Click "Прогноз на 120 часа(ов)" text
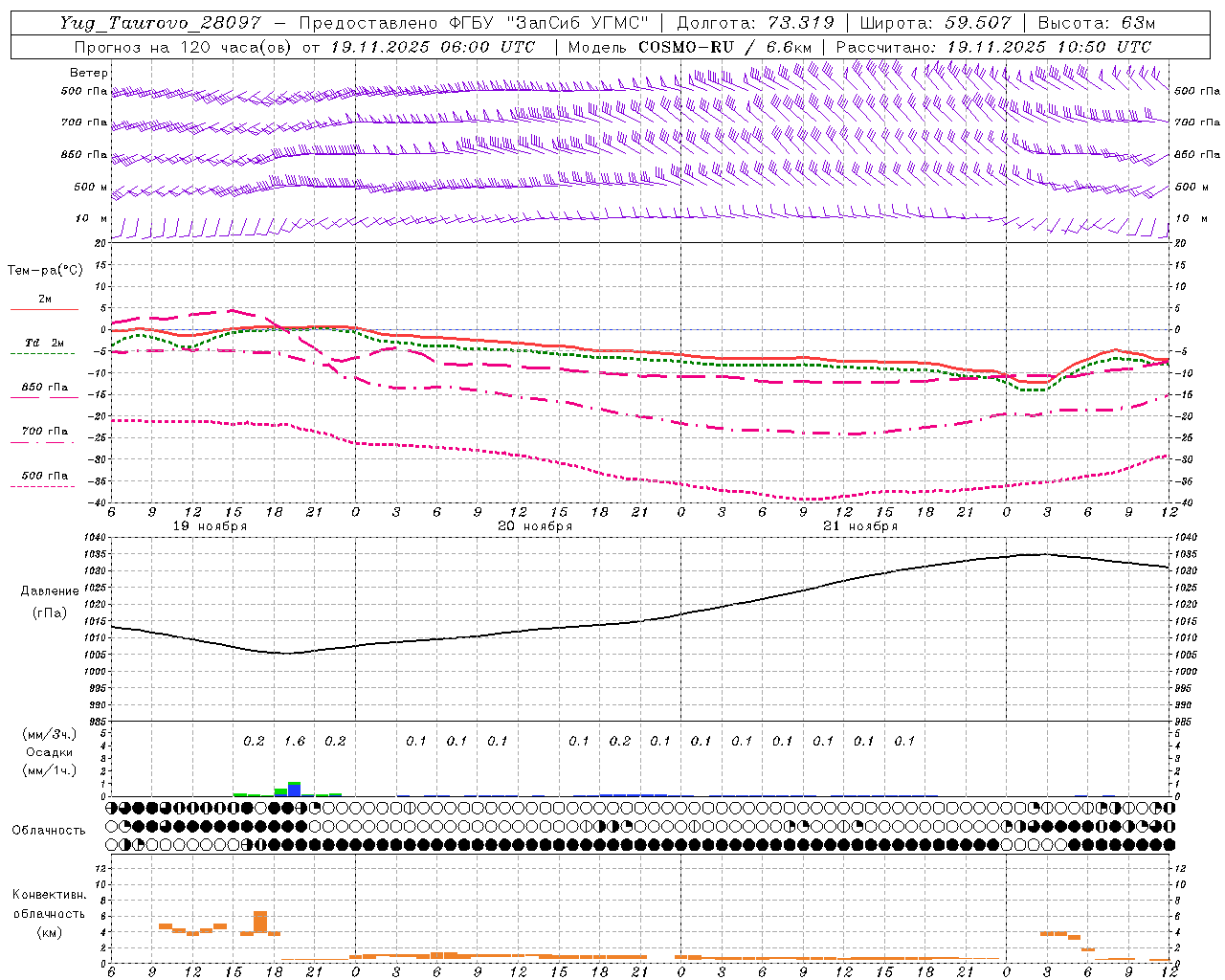This screenshot has height=980, width=1225. (184, 47)
